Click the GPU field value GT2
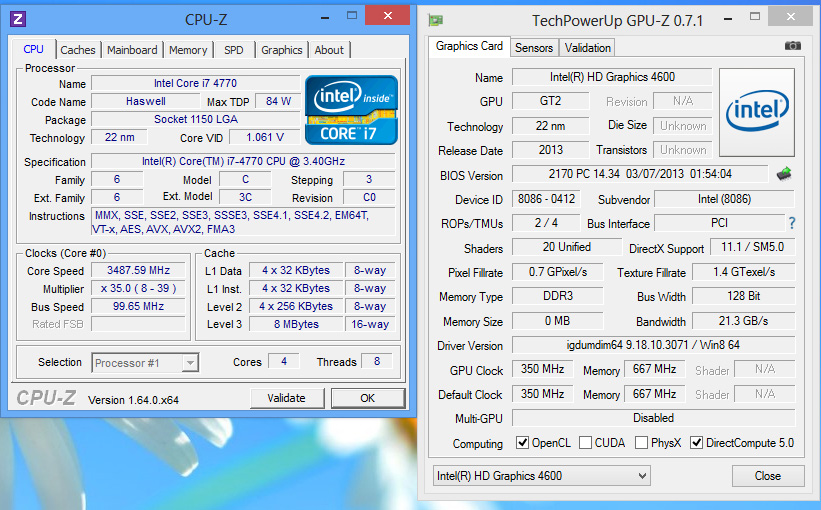 (550, 101)
